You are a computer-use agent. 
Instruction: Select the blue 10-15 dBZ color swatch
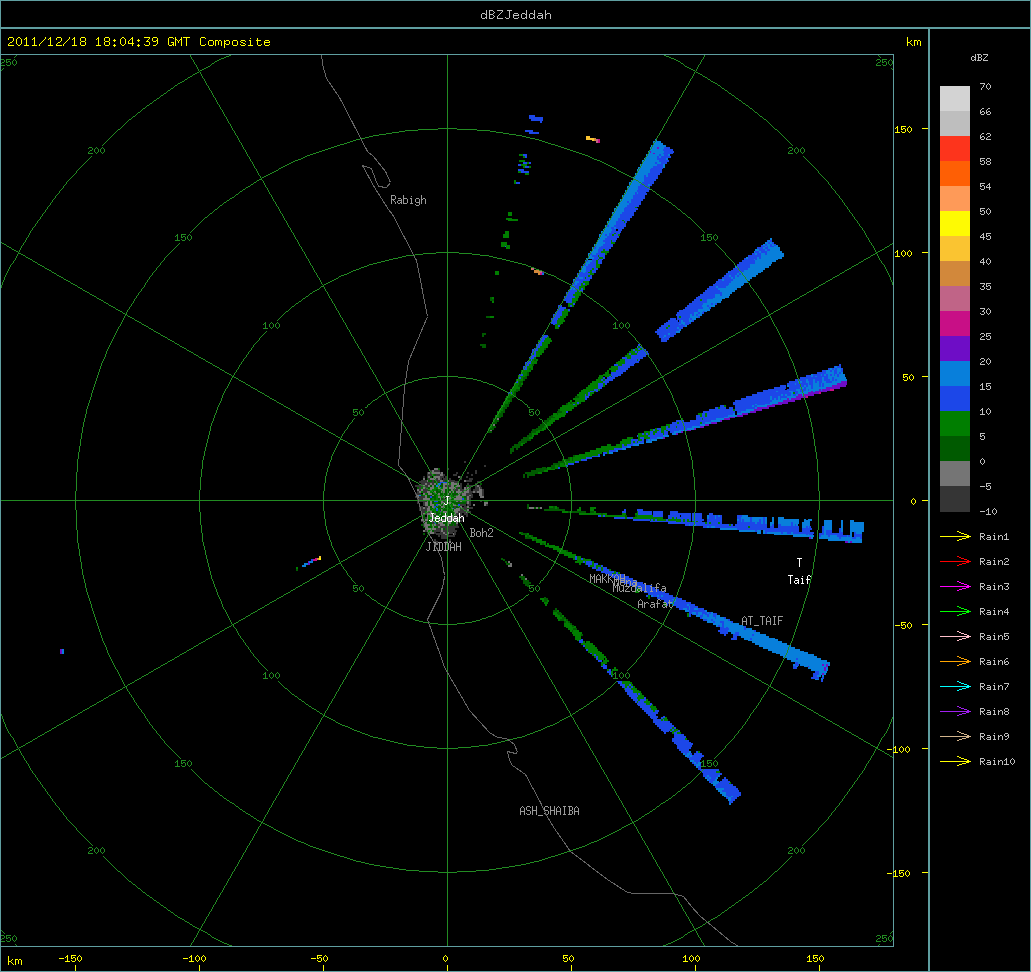(955, 399)
